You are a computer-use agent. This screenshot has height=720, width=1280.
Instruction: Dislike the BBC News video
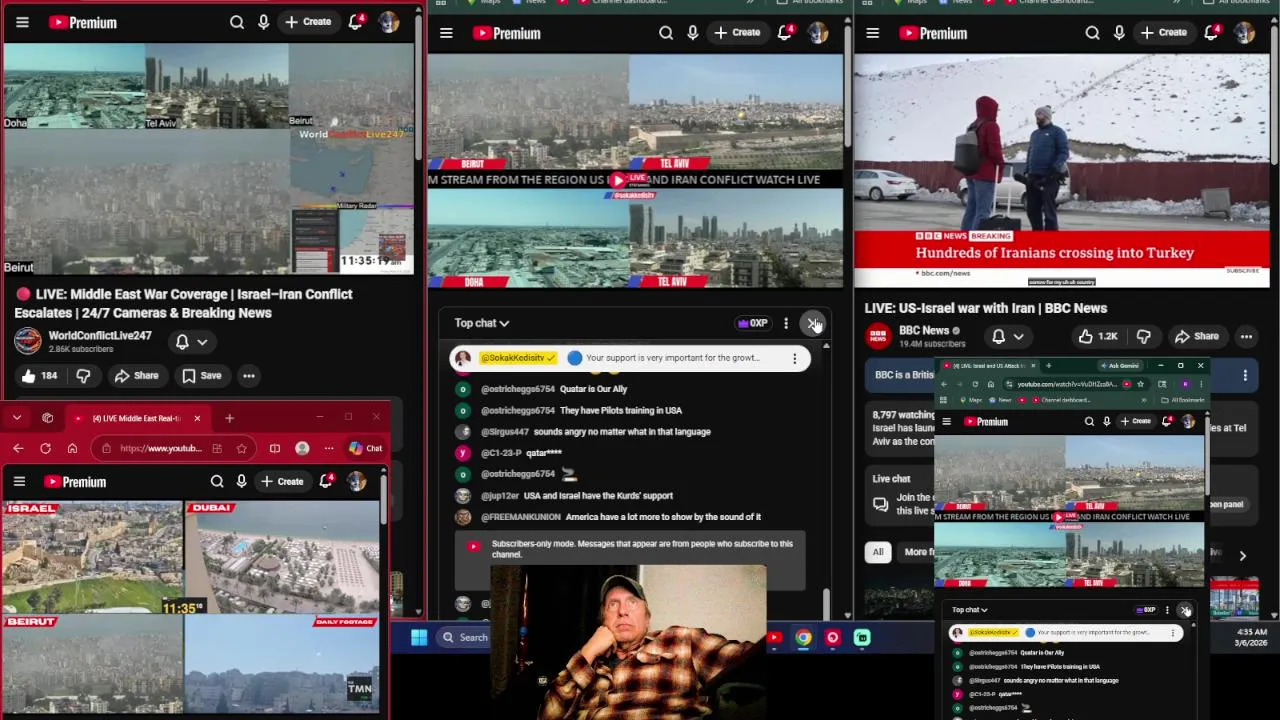click(x=1143, y=337)
